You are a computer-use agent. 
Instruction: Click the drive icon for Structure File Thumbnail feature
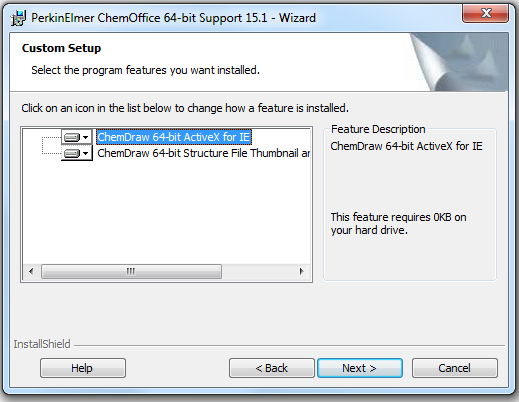click(x=72, y=153)
